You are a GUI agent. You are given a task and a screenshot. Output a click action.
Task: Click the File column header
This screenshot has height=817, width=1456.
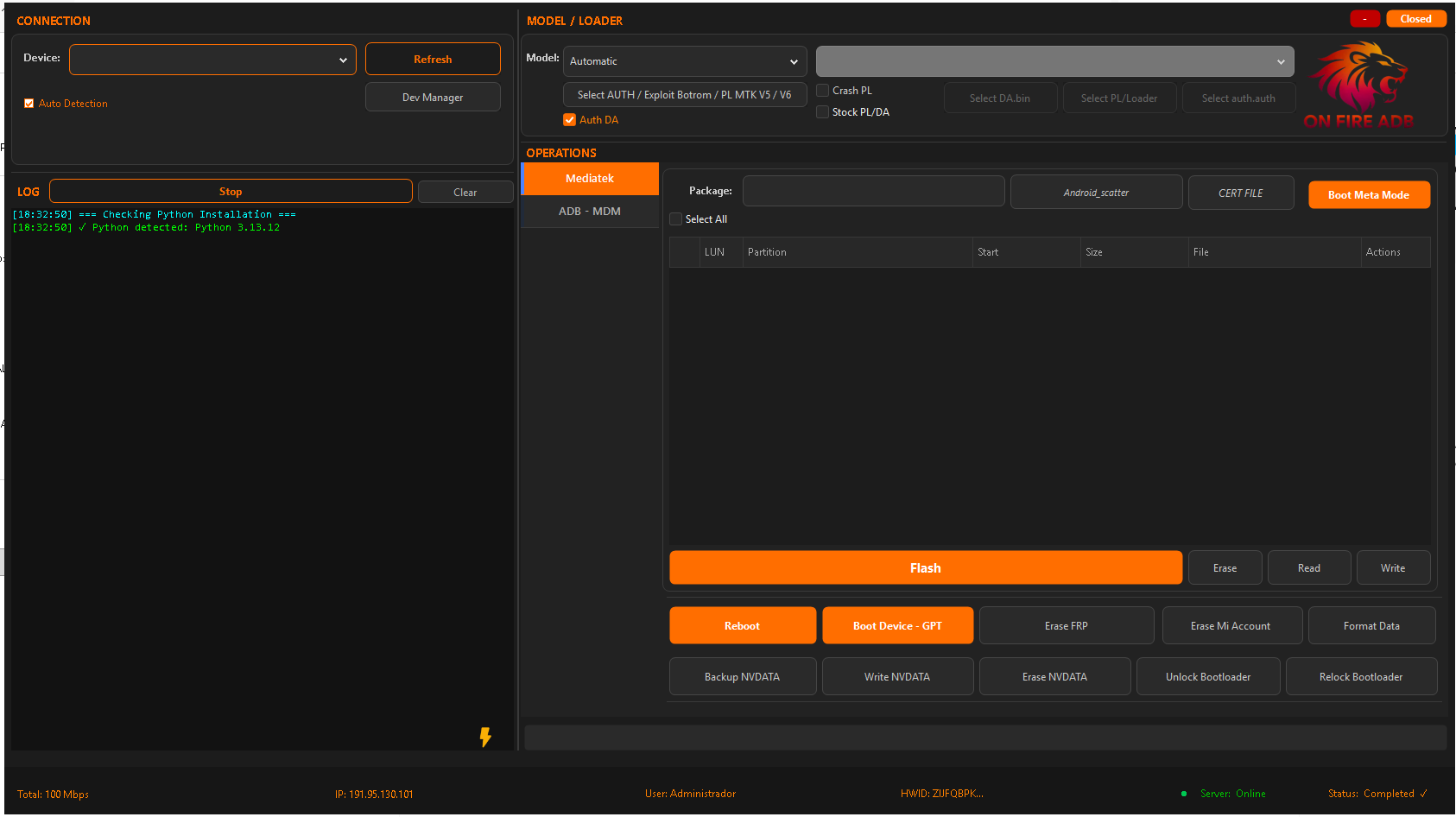(x=1275, y=252)
